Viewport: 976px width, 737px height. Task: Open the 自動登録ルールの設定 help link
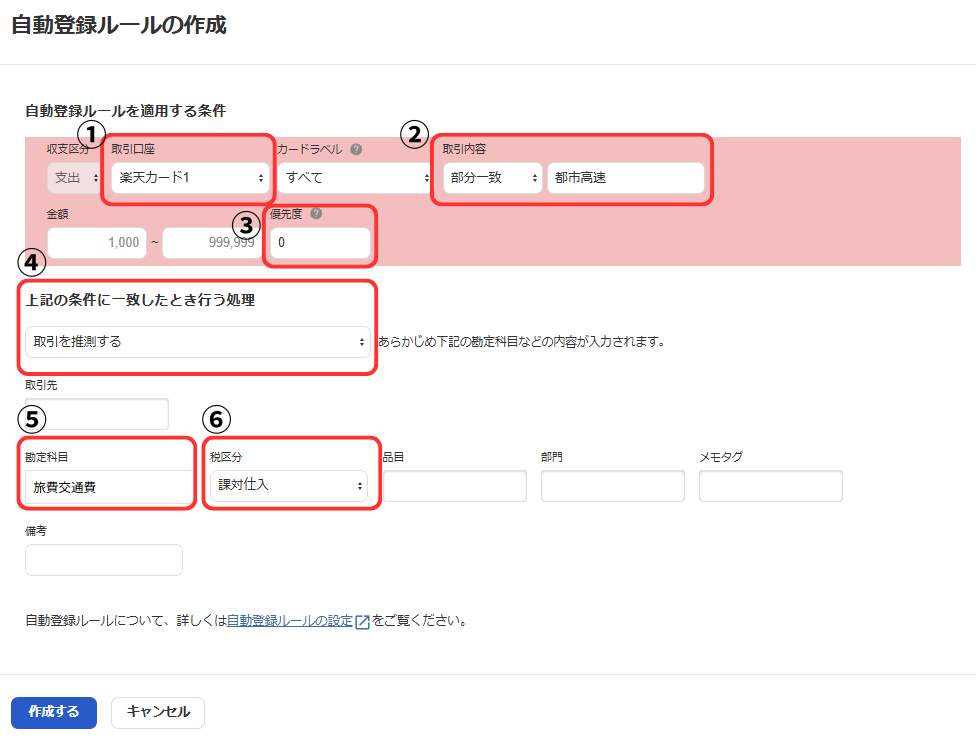point(289,621)
